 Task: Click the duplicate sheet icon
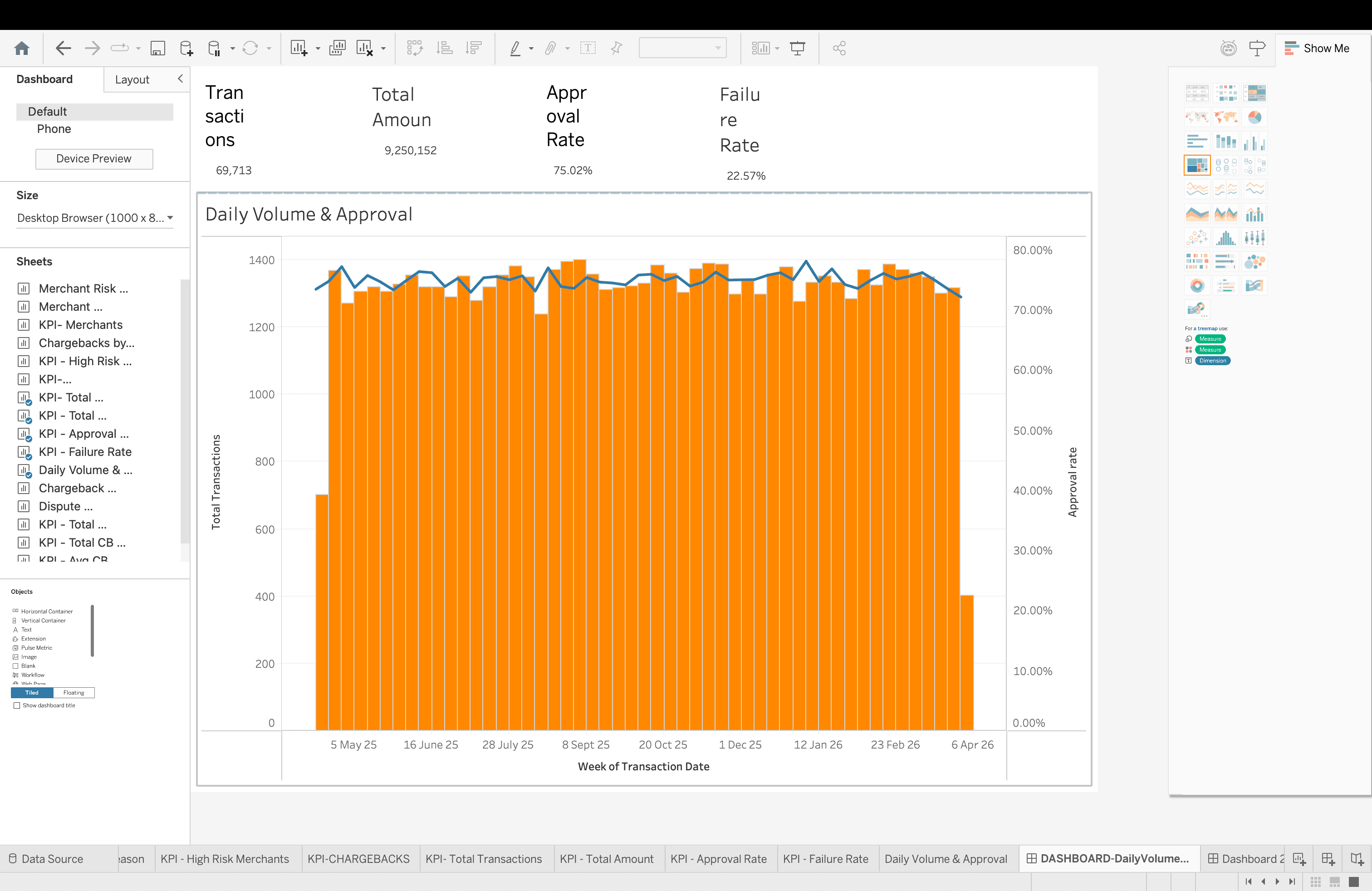pyautogui.click(x=337, y=49)
